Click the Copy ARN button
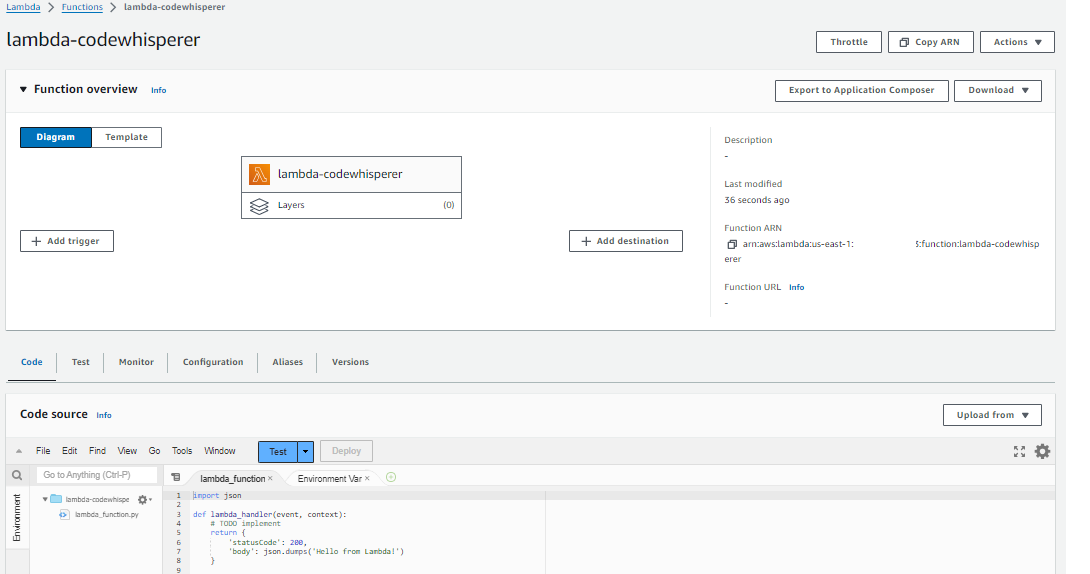Screen dimensions: 1090x574 point(930,42)
